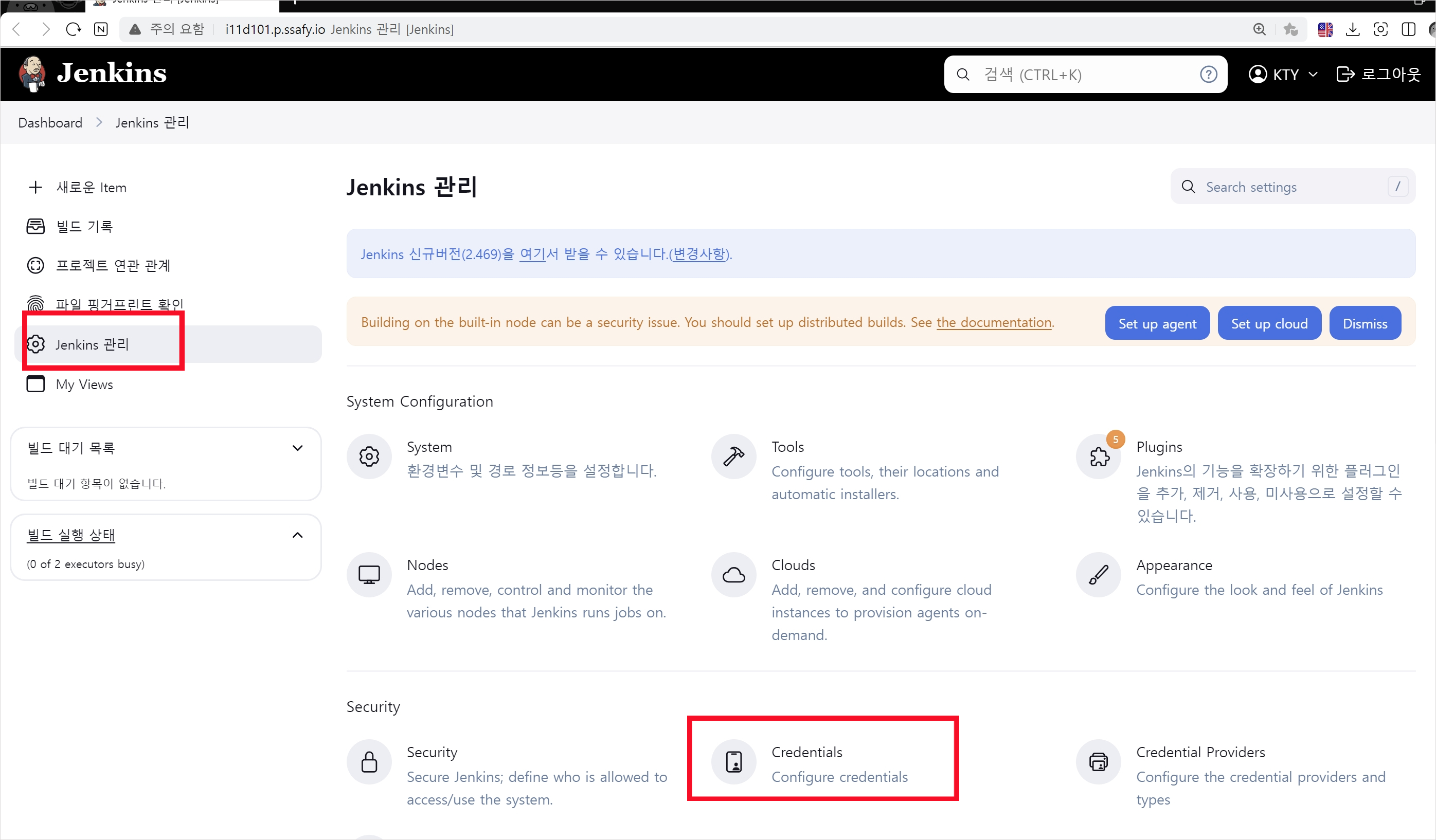
Task: Dismiss the security warning banner
Action: [x=1365, y=323]
